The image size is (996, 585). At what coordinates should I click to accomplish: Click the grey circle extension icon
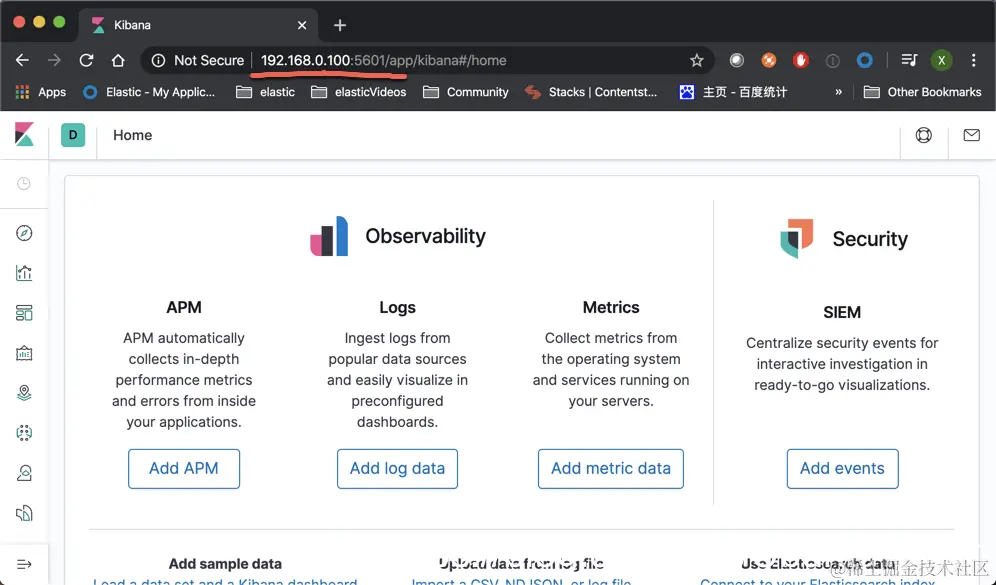736,60
